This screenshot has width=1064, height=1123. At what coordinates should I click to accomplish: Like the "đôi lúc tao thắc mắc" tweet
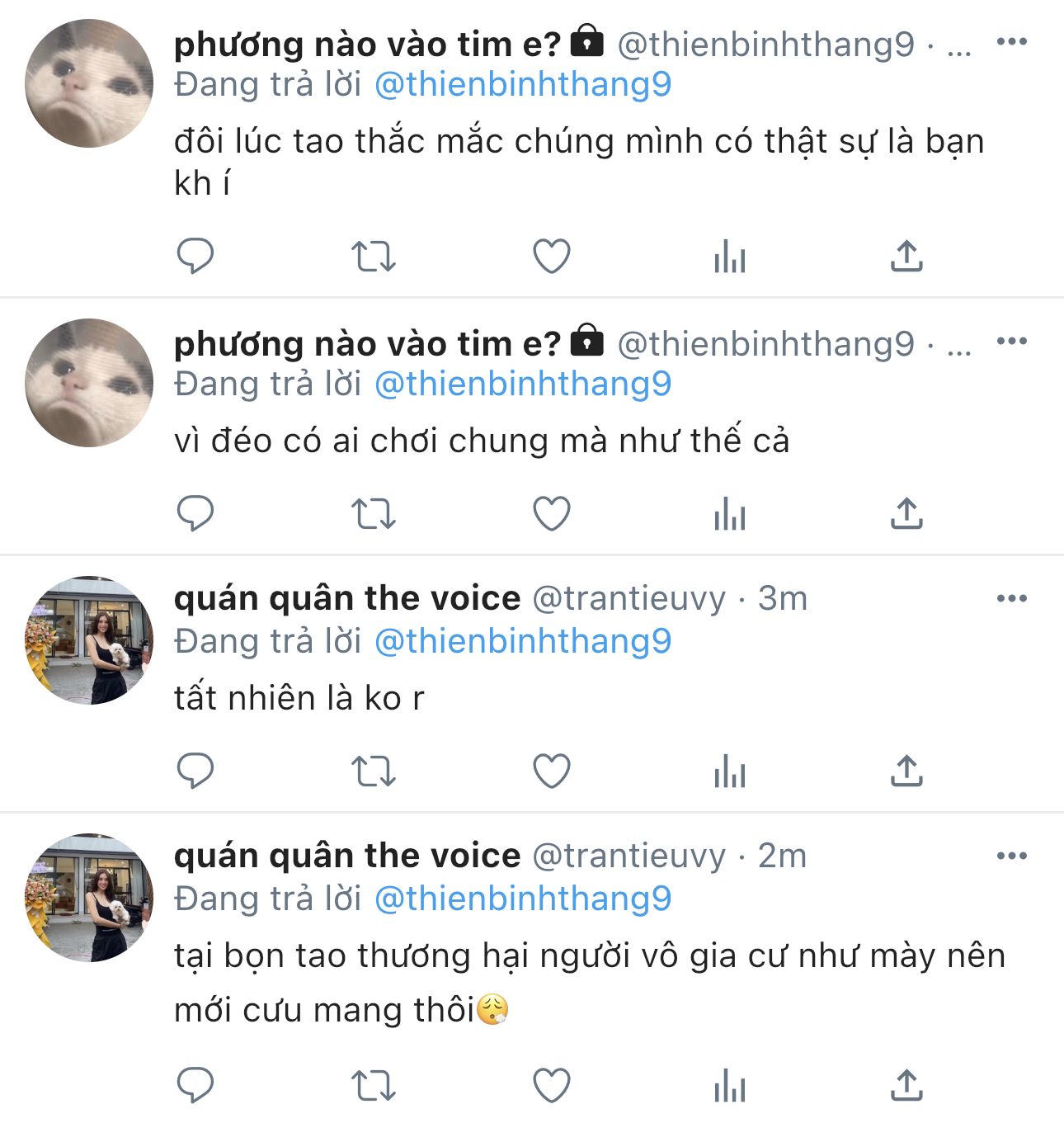552,256
